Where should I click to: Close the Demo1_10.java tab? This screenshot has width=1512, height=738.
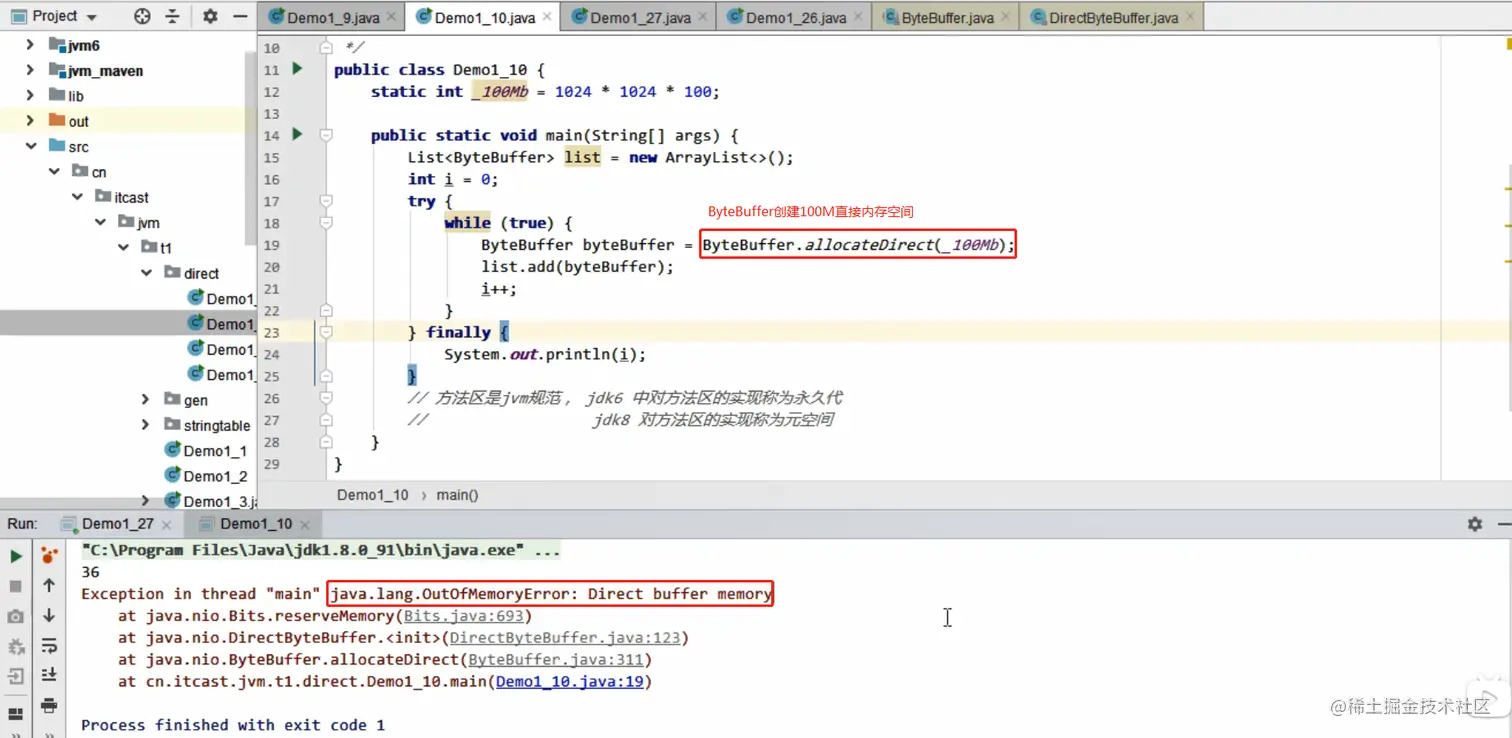pos(545,18)
